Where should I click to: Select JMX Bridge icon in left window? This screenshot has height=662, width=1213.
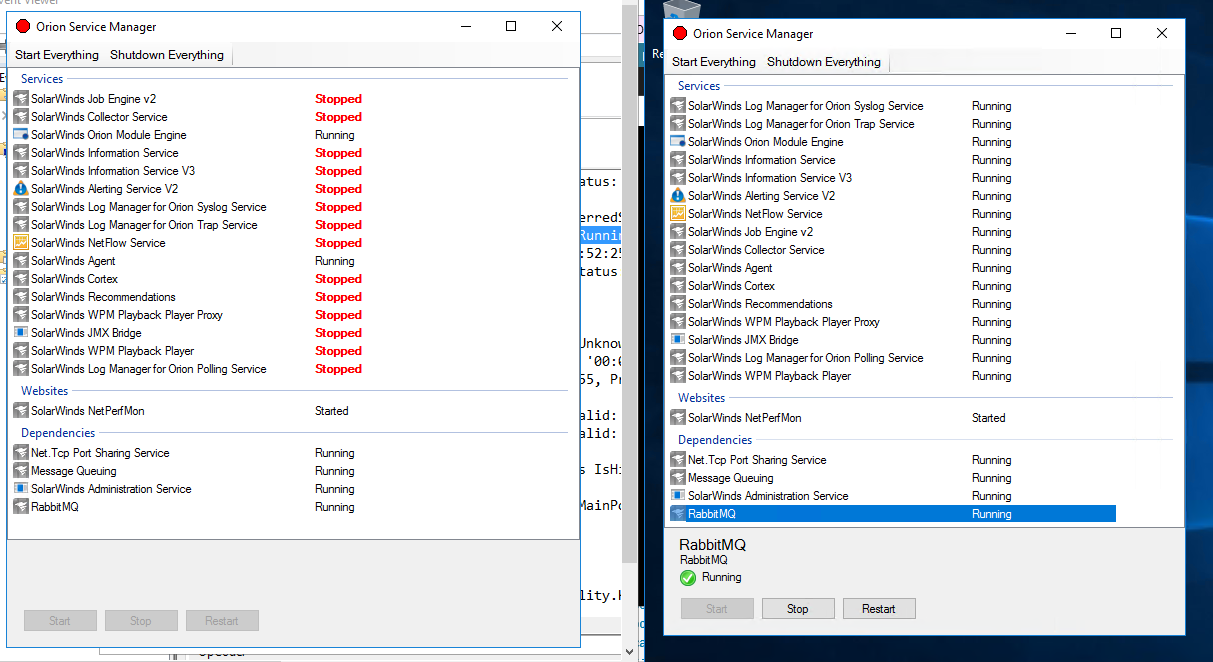point(21,333)
